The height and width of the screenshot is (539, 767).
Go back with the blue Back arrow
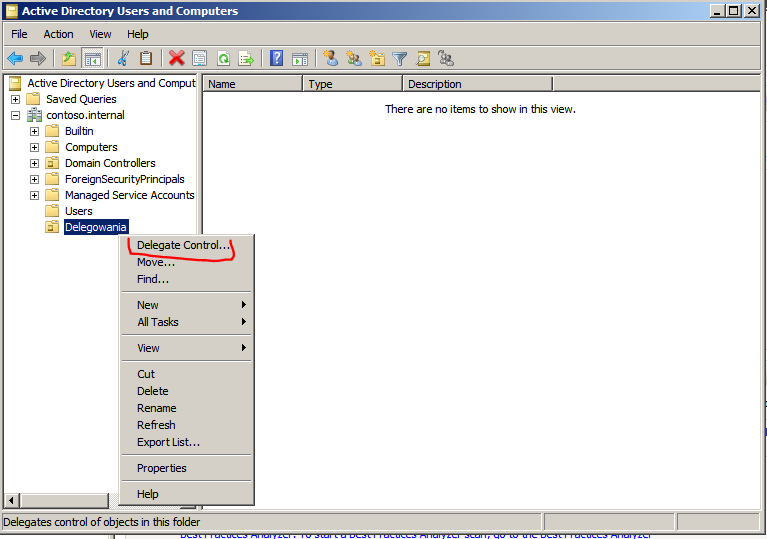(15, 59)
